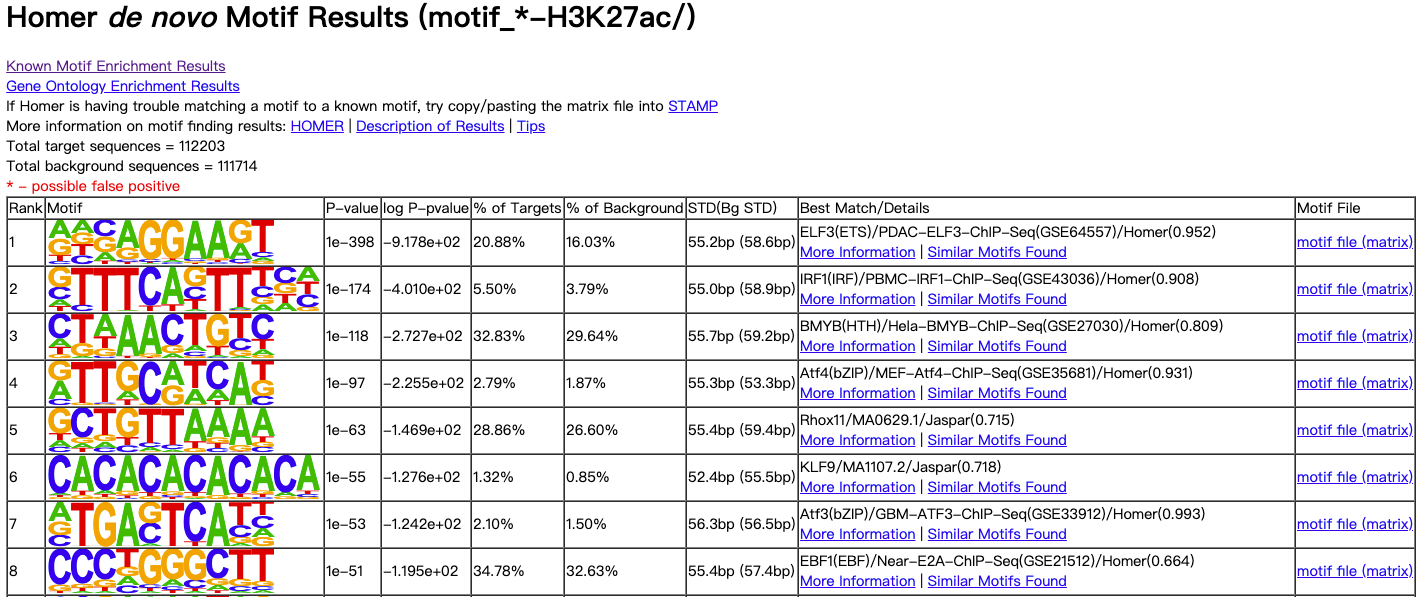The height and width of the screenshot is (597, 1421).
Task: View Similar Motifs Found for KLF9
Action: pos(997,487)
